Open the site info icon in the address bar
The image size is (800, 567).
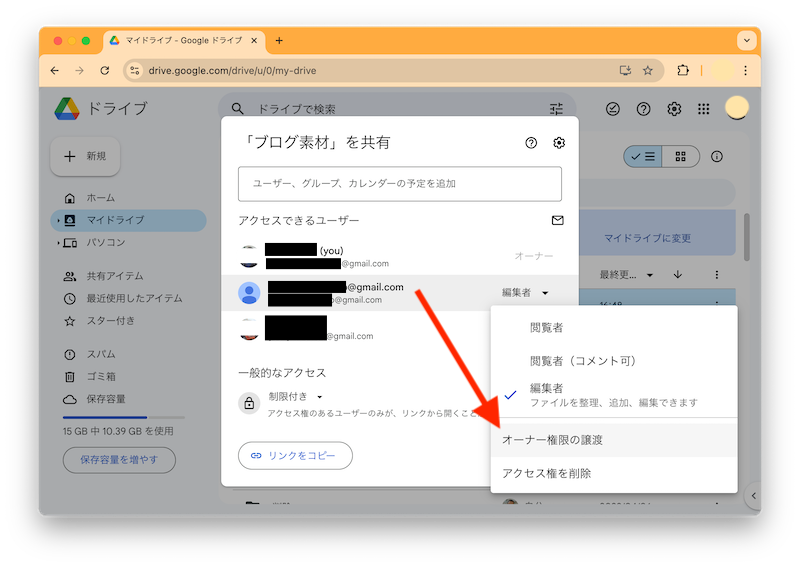point(135,70)
